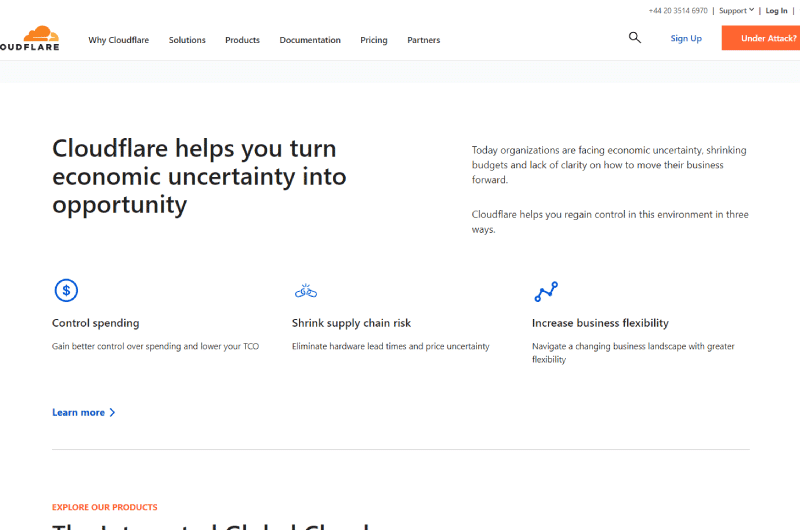Click the EXPLORE OUR PRODUCTS label
Image resolution: width=800 pixels, height=530 pixels.
pyautogui.click(x=105, y=507)
